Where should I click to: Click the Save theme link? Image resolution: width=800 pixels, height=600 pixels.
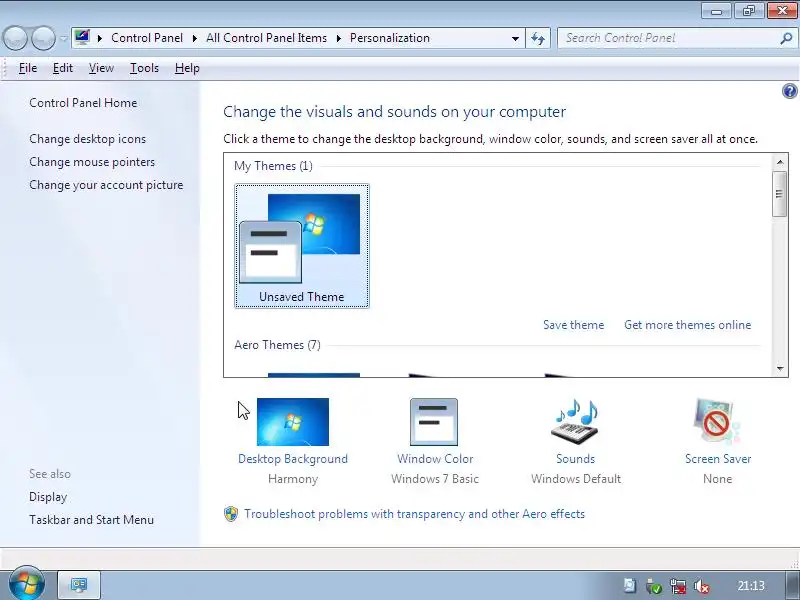(x=573, y=325)
